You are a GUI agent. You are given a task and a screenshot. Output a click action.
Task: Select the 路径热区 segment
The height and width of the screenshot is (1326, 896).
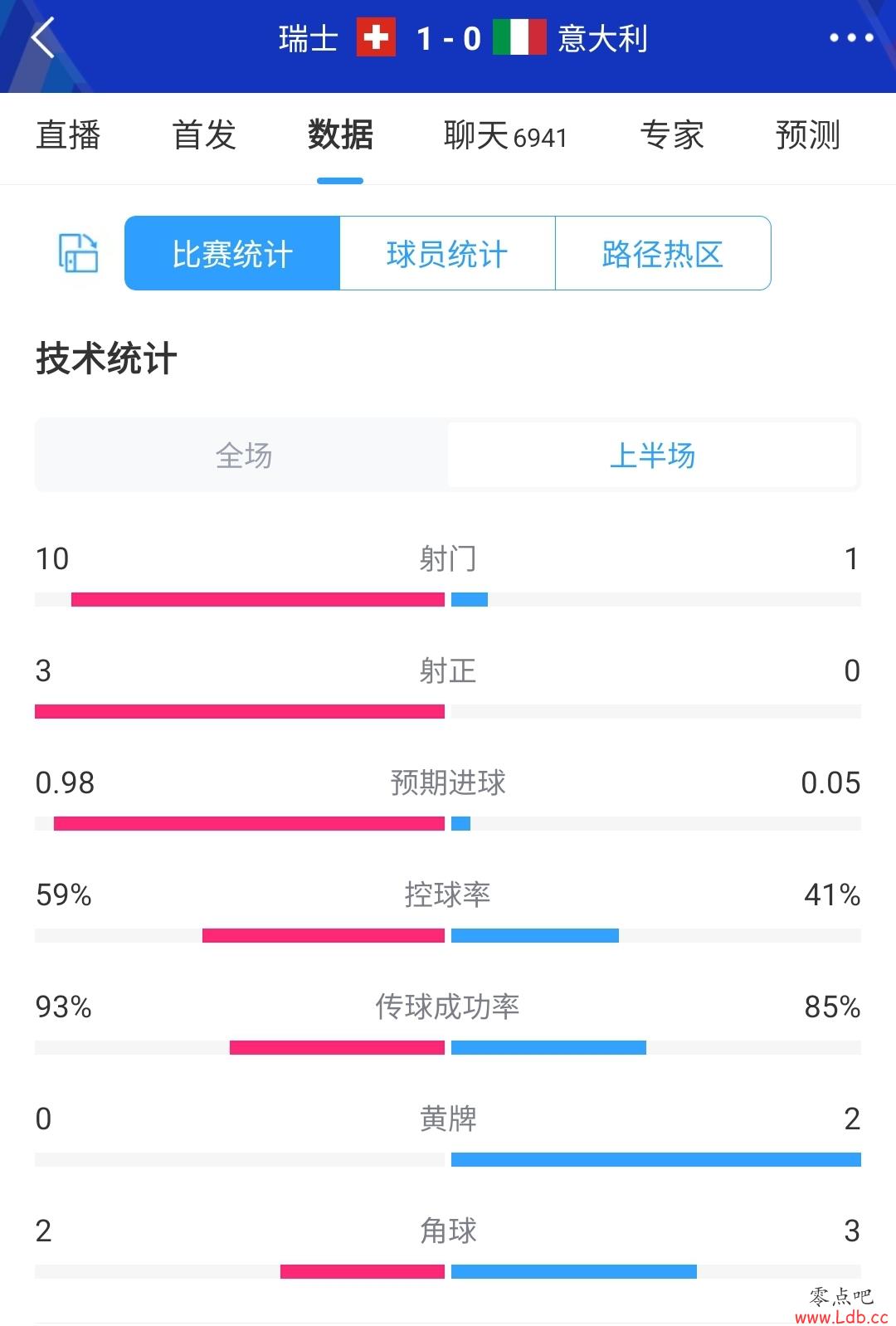coord(663,253)
